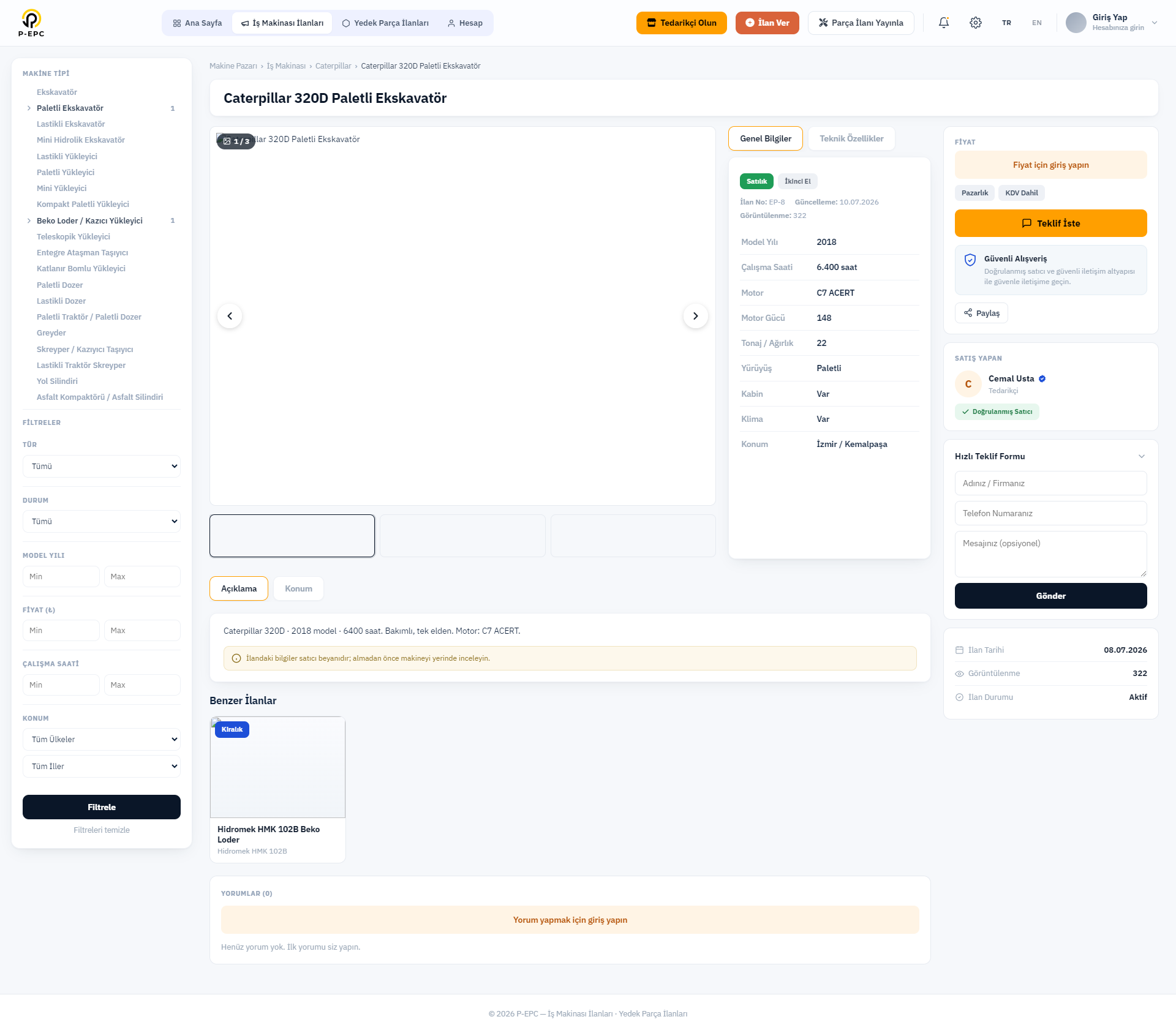
Task: Select Greyder category
Action: [51, 333]
